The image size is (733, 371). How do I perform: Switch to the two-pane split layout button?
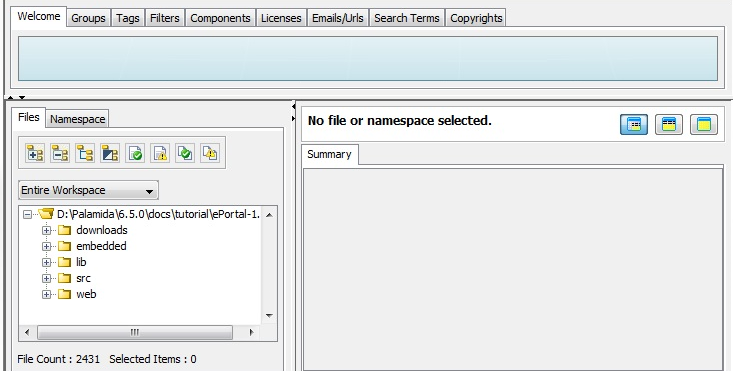click(668, 124)
